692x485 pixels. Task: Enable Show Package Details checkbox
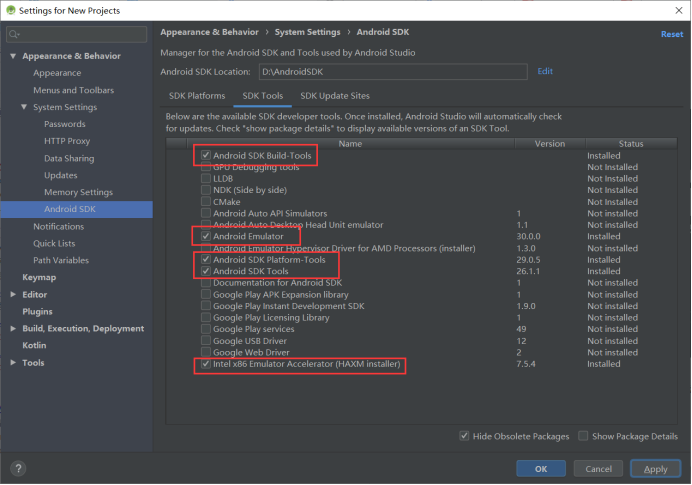click(x=583, y=436)
